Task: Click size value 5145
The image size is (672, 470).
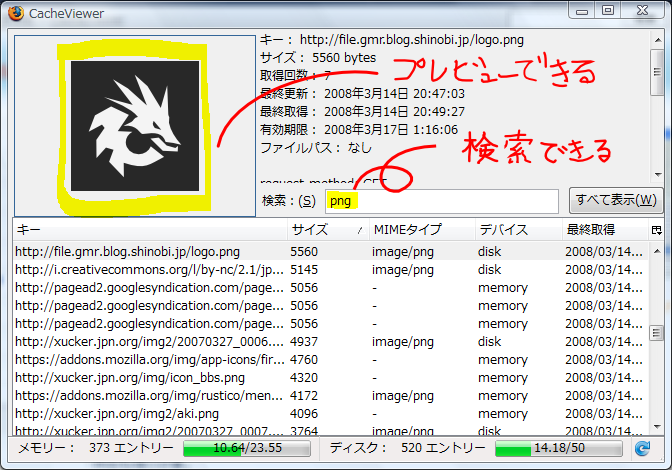Action: (x=304, y=269)
